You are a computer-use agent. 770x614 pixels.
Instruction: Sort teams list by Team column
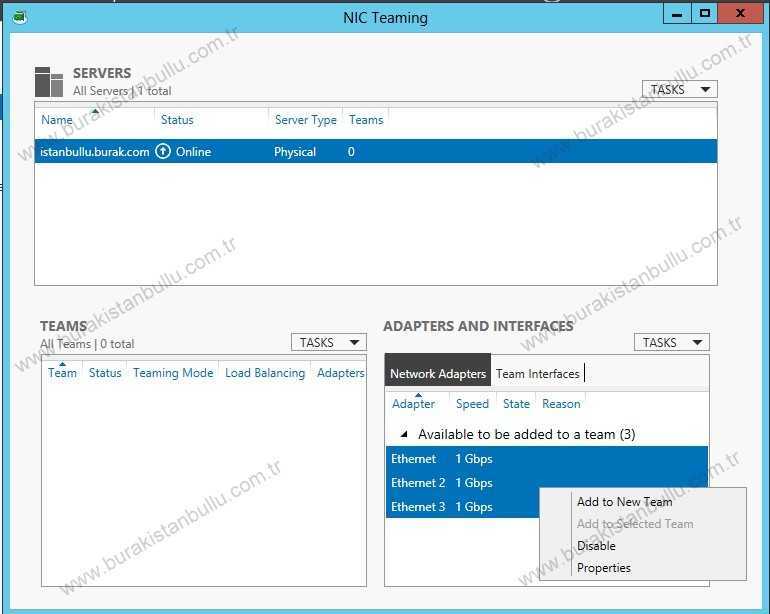tap(62, 373)
